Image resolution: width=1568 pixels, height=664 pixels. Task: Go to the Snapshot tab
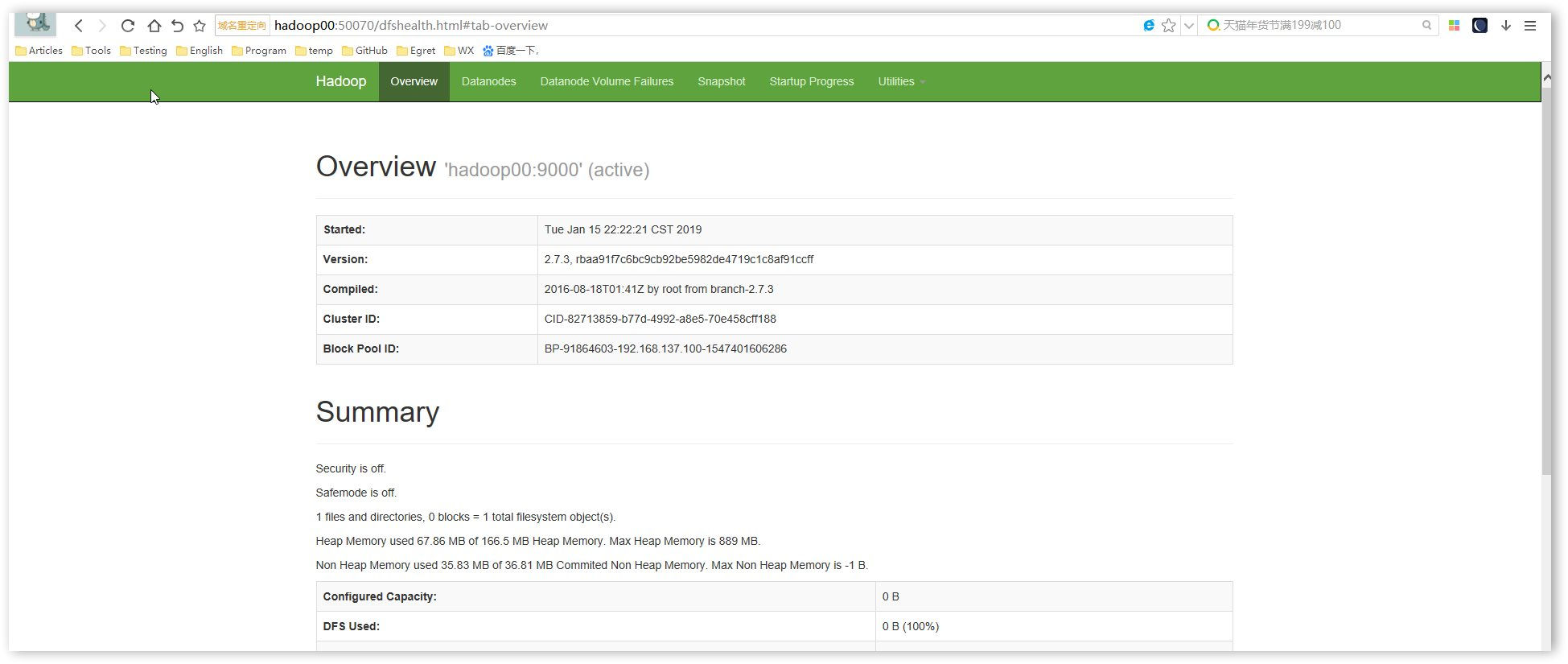[721, 81]
